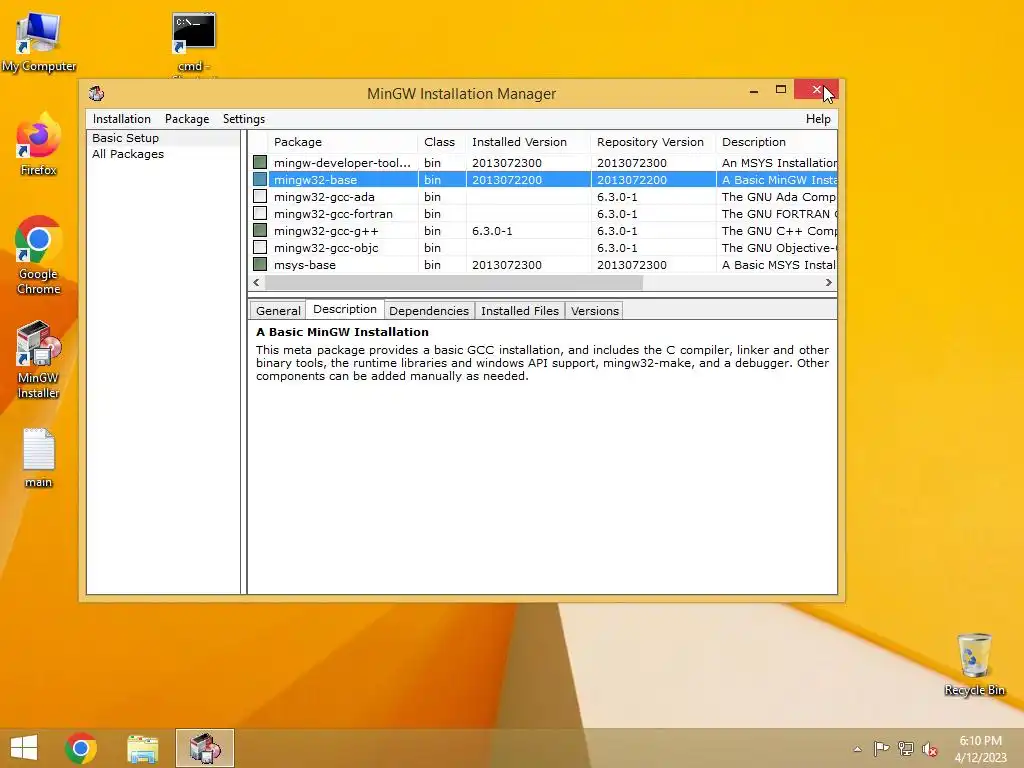Click the mingw32-base package name

315,180
